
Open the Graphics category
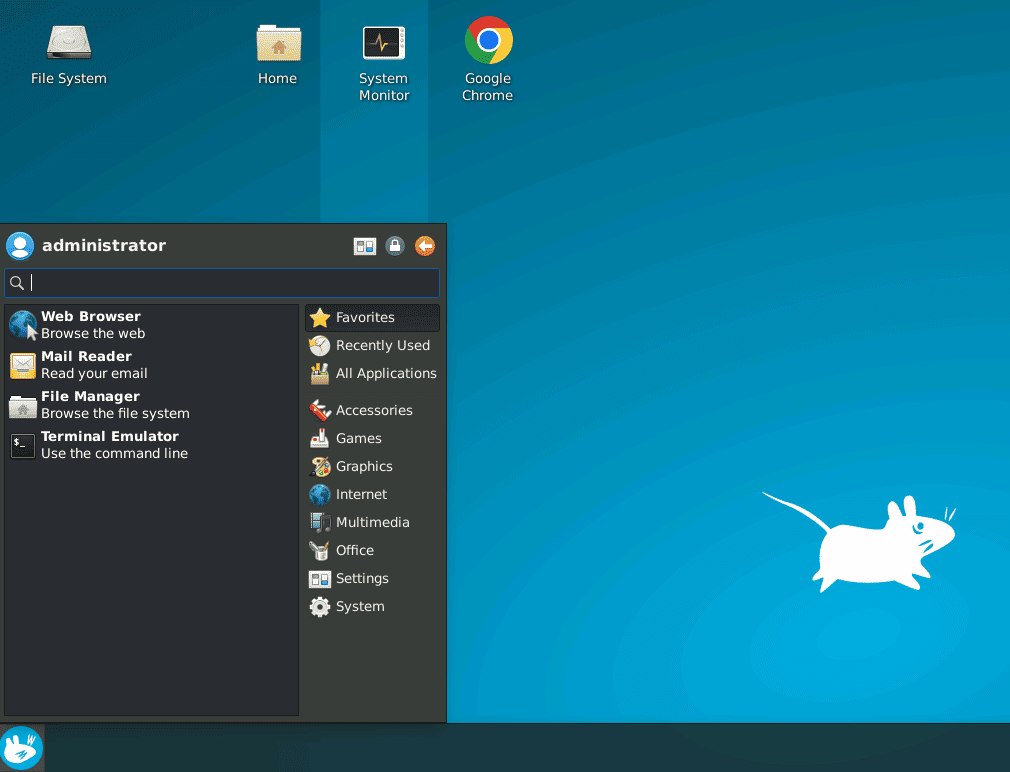(x=372, y=466)
